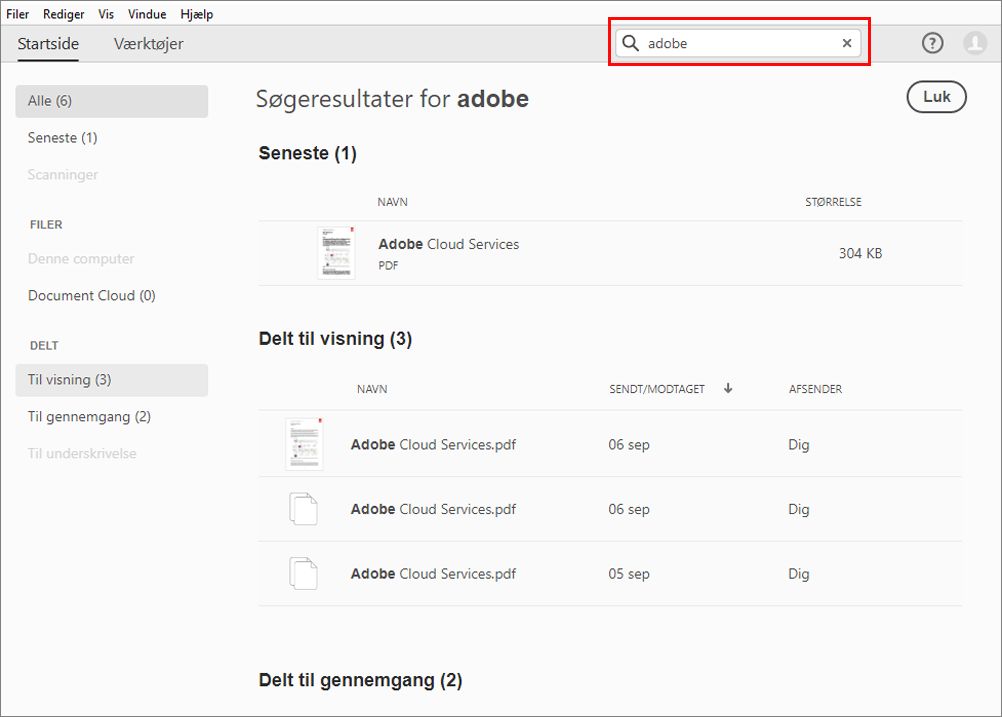Open the Vindue menu
This screenshot has width=1002, height=717.
click(147, 14)
